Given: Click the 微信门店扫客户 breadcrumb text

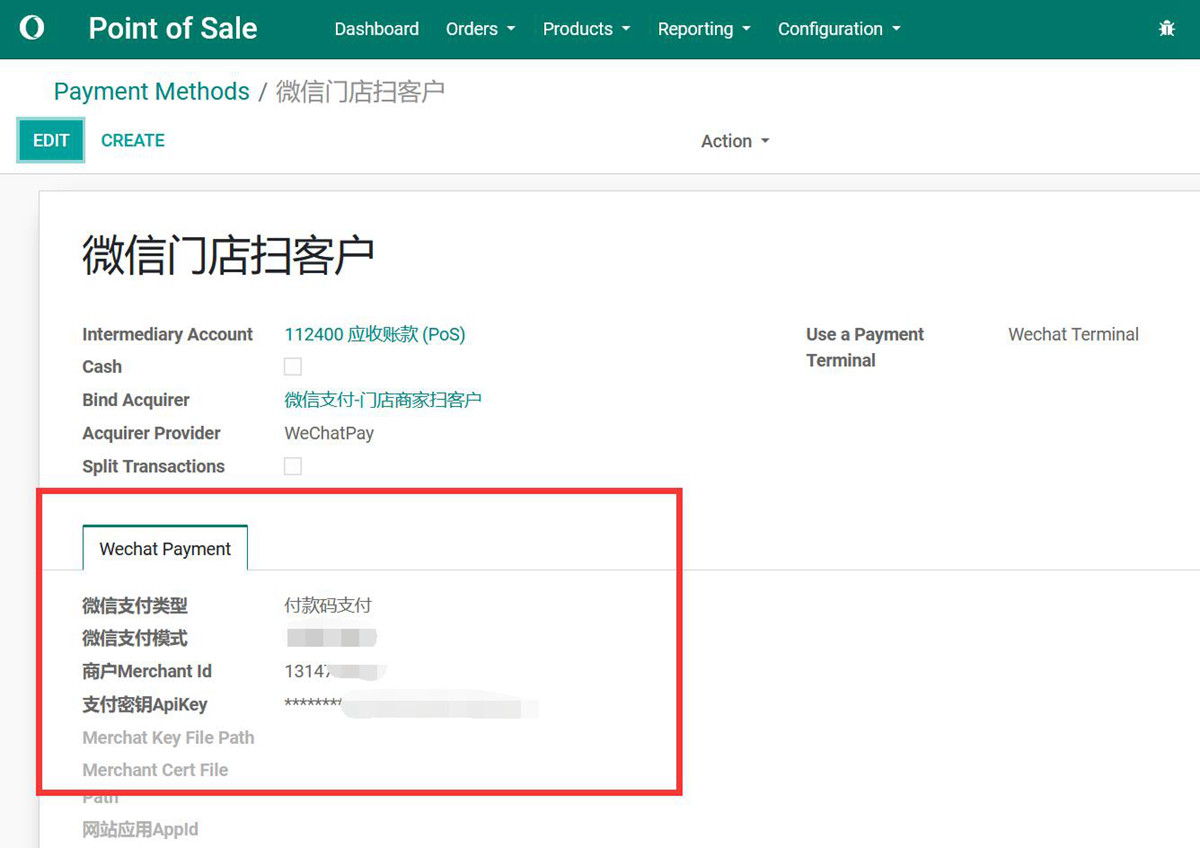Looking at the screenshot, I should (x=360, y=91).
